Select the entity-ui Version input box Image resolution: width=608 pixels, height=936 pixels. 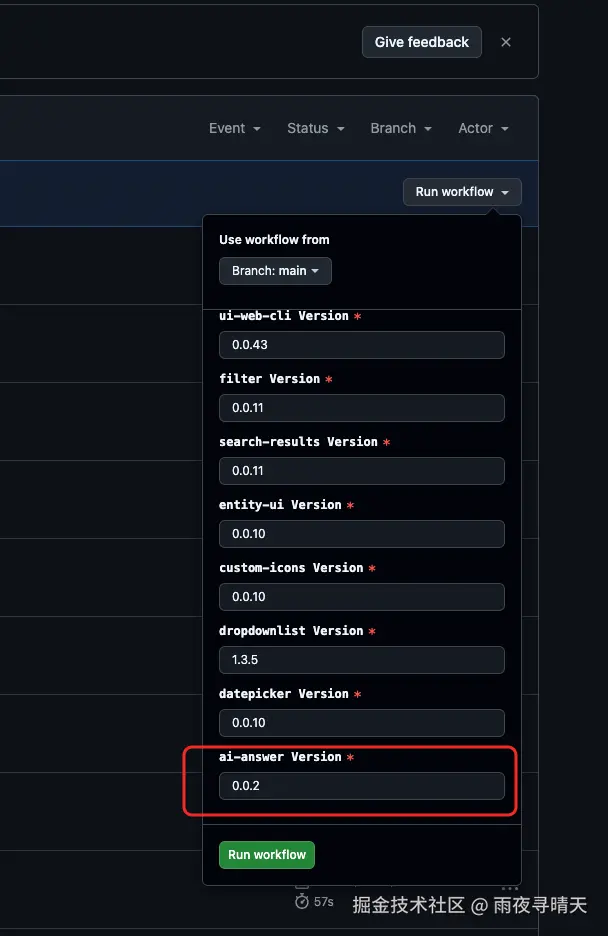point(361,534)
